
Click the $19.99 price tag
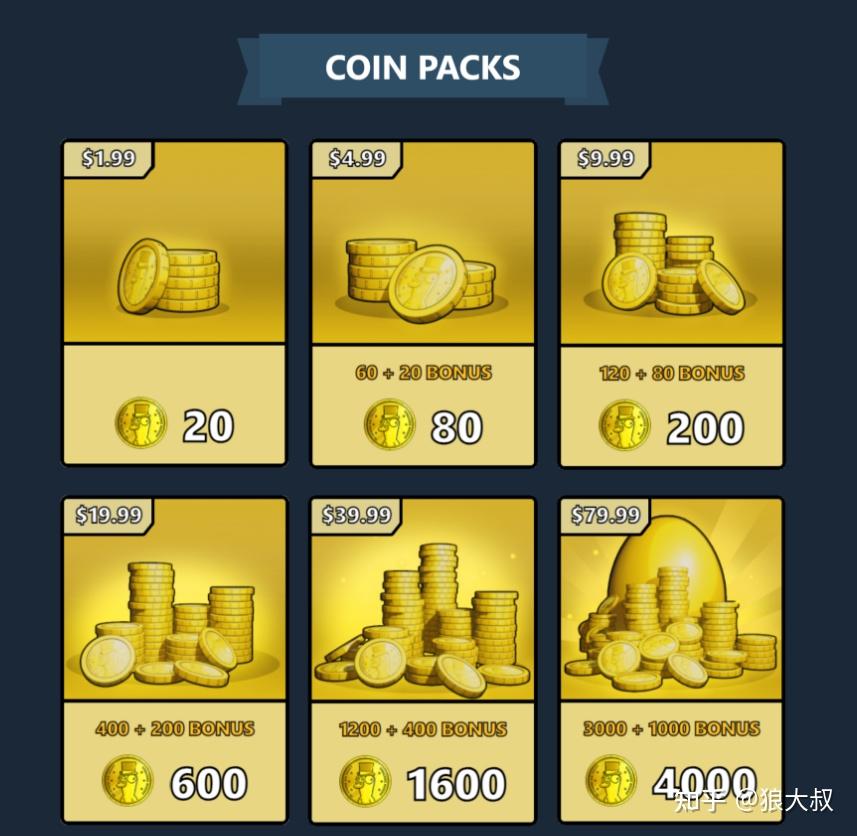pos(108,515)
